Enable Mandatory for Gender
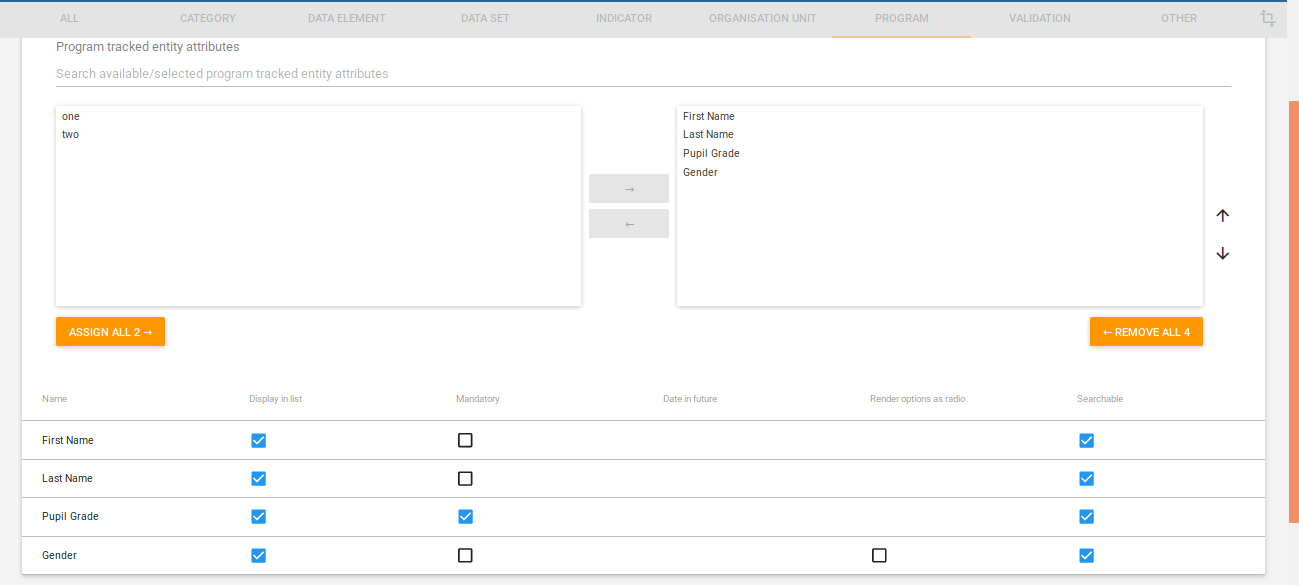The width and height of the screenshot is (1299, 585). pyautogui.click(x=465, y=555)
